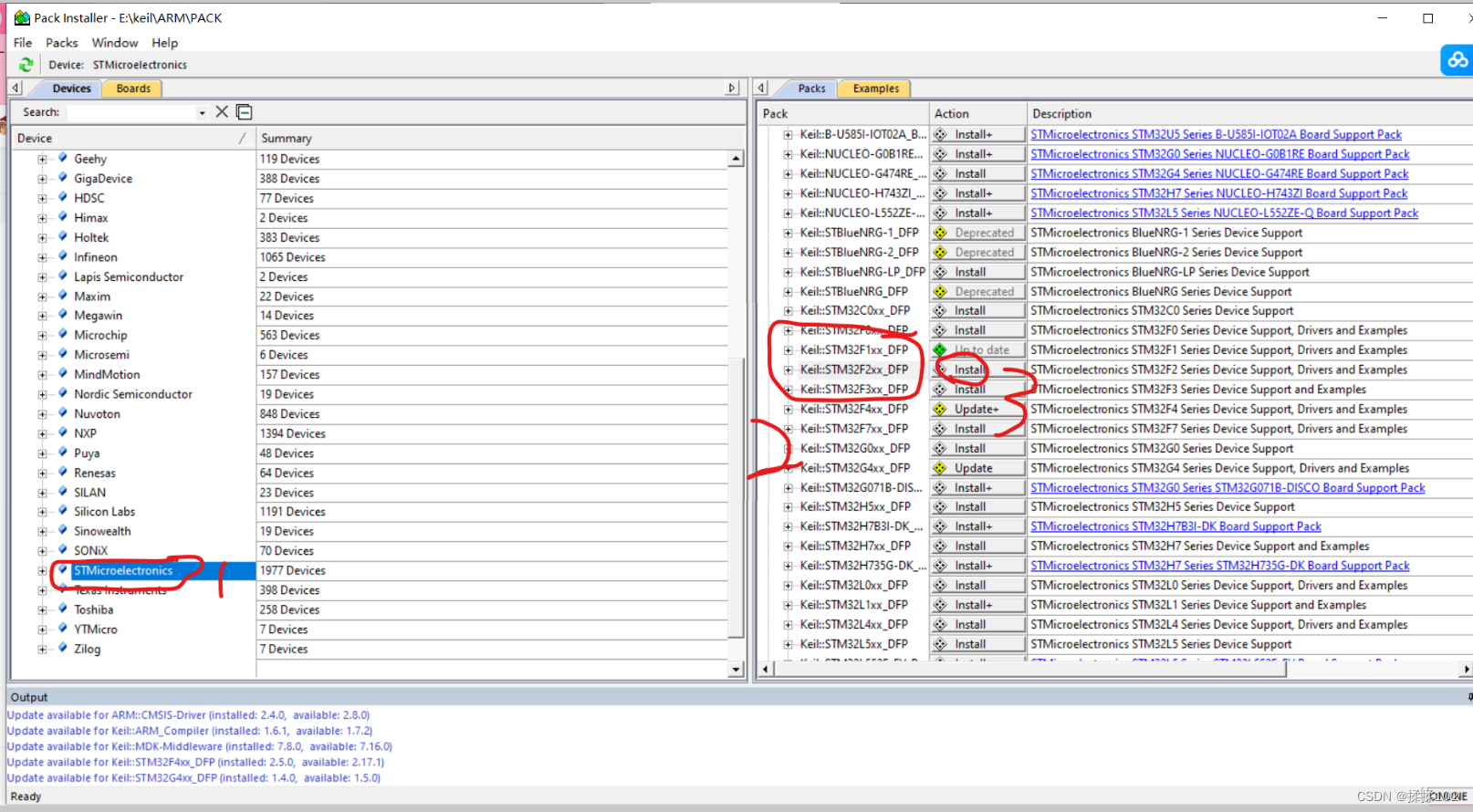Click the NXP vendor diamond icon
1473x812 pixels.
(x=63, y=432)
